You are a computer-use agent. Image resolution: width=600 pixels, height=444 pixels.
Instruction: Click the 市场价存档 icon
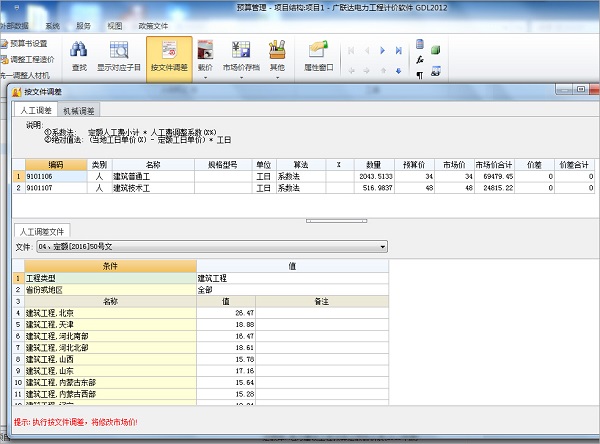coord(241,50)
